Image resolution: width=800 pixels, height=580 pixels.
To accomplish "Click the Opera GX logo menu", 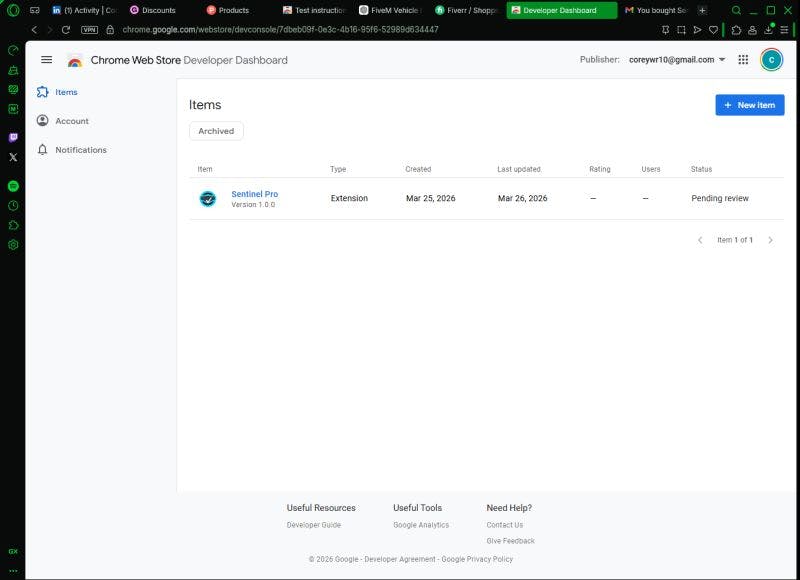I will [13, 10].
